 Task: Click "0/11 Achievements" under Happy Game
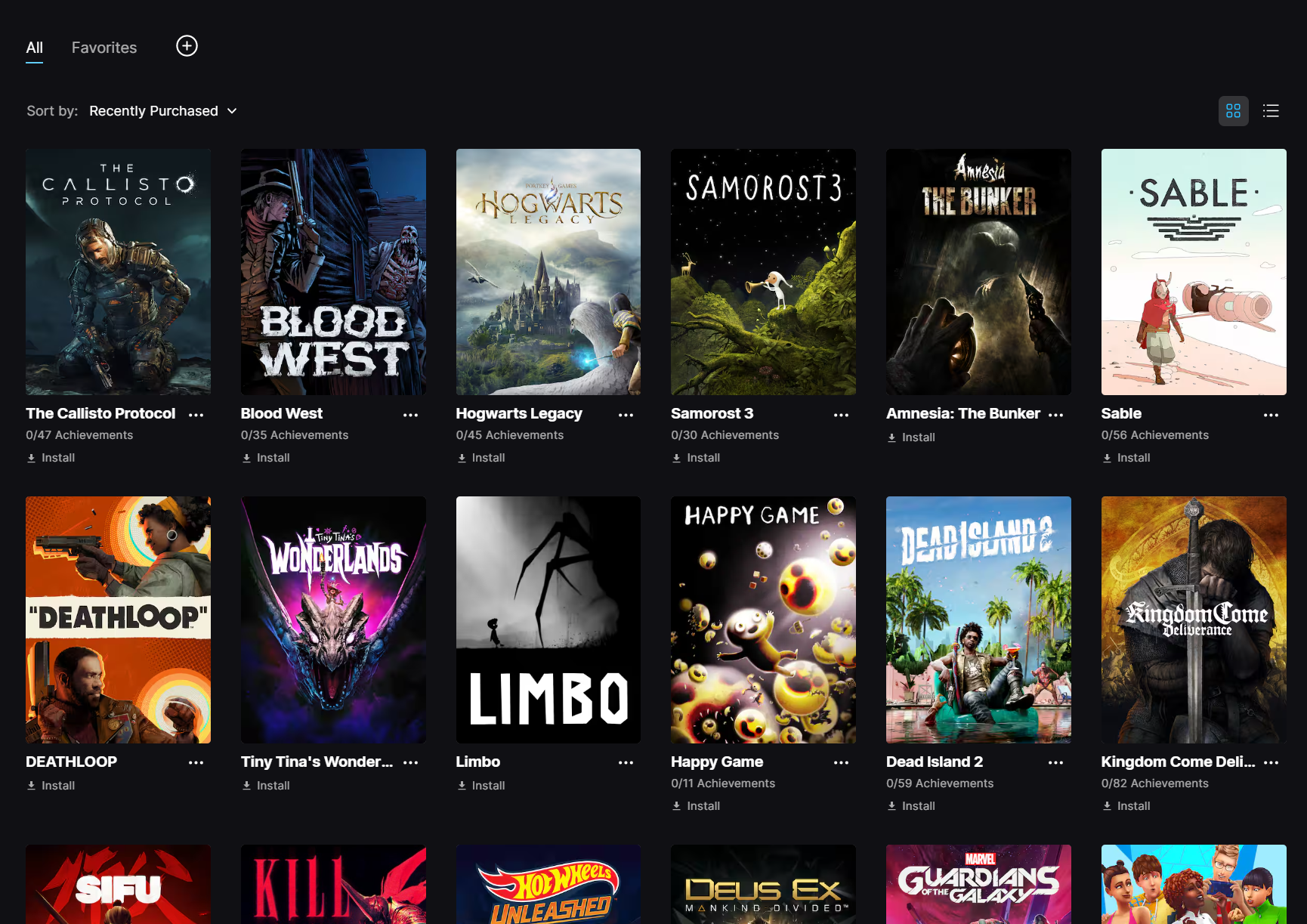[x=723, y=783]
